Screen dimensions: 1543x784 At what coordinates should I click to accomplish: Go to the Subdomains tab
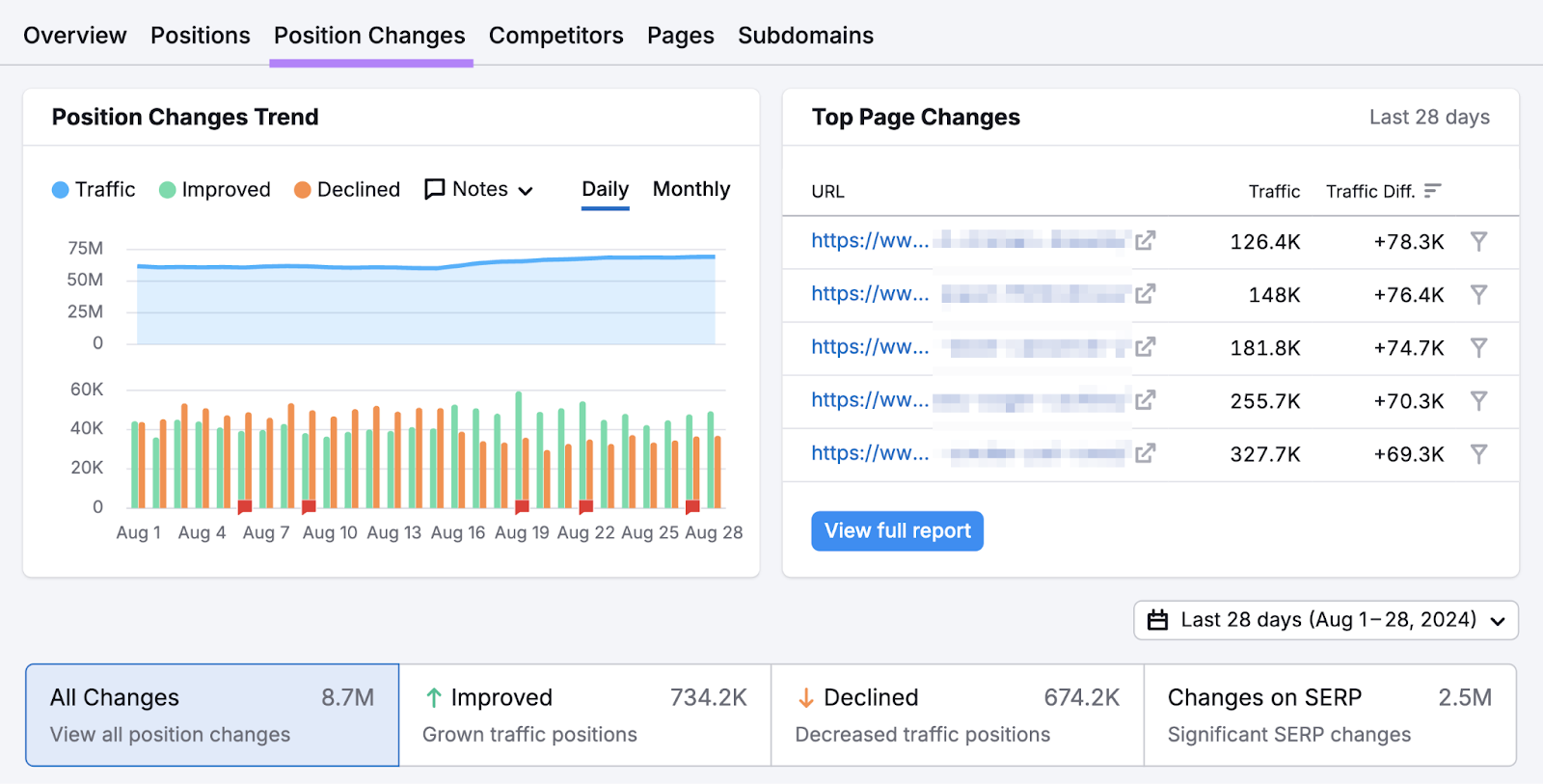(805, 36)
